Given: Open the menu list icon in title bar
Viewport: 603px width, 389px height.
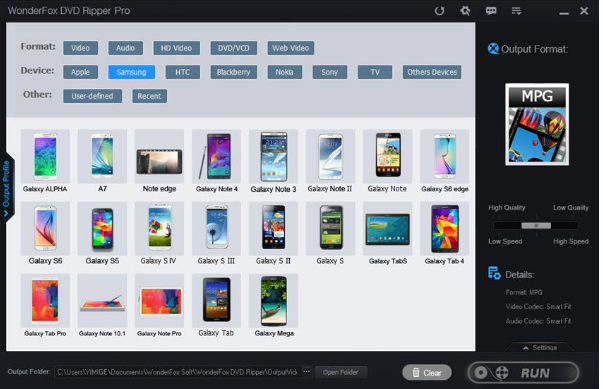Looking at the screenshot, I should coord(516,11).
